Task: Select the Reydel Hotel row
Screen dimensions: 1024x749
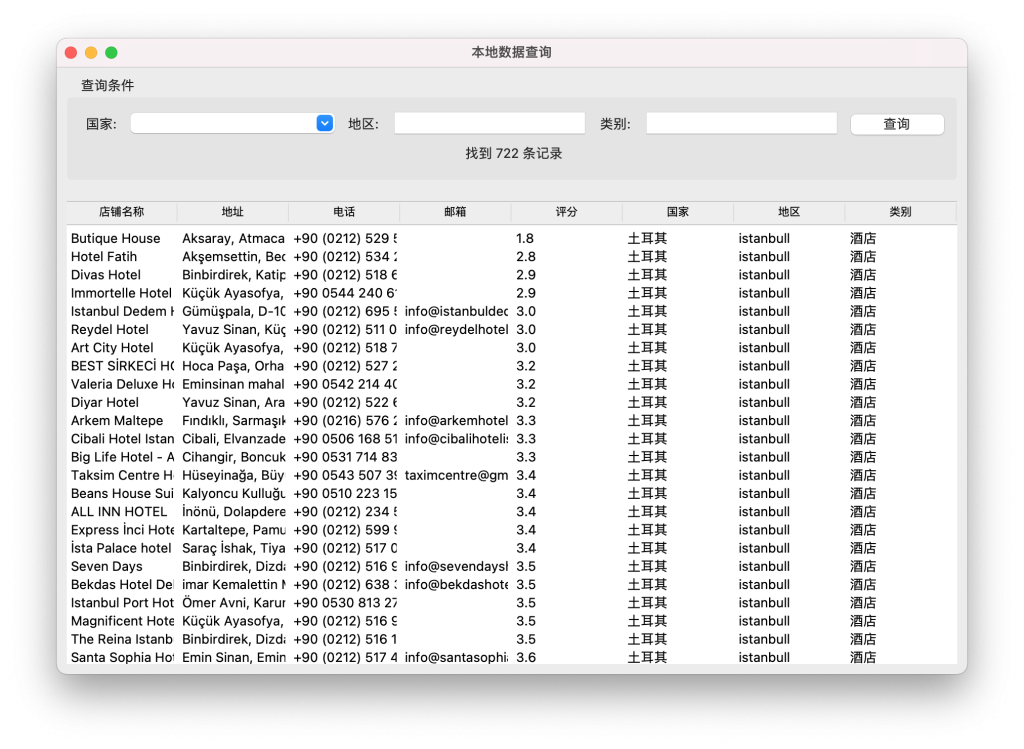Action: coord(110,330)
